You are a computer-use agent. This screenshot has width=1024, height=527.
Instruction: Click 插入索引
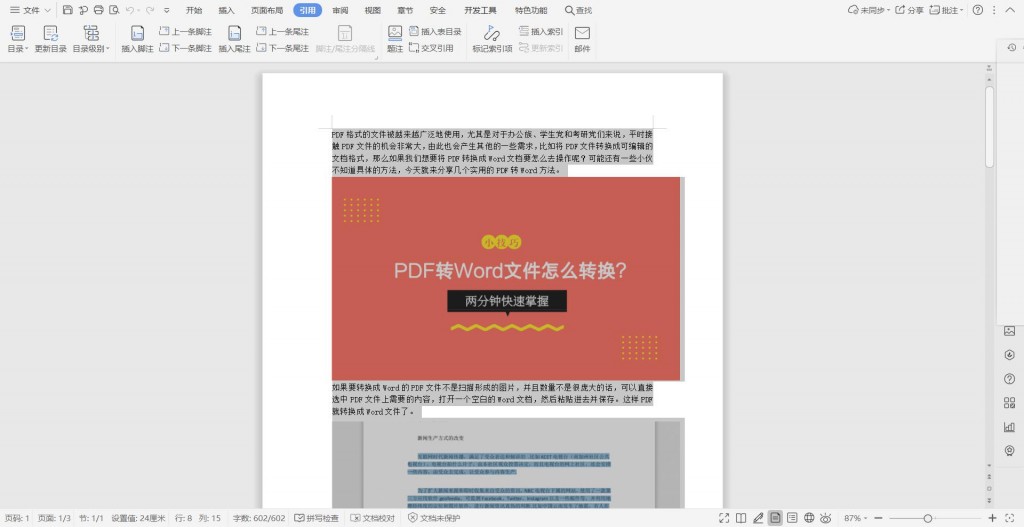(541, 31)
